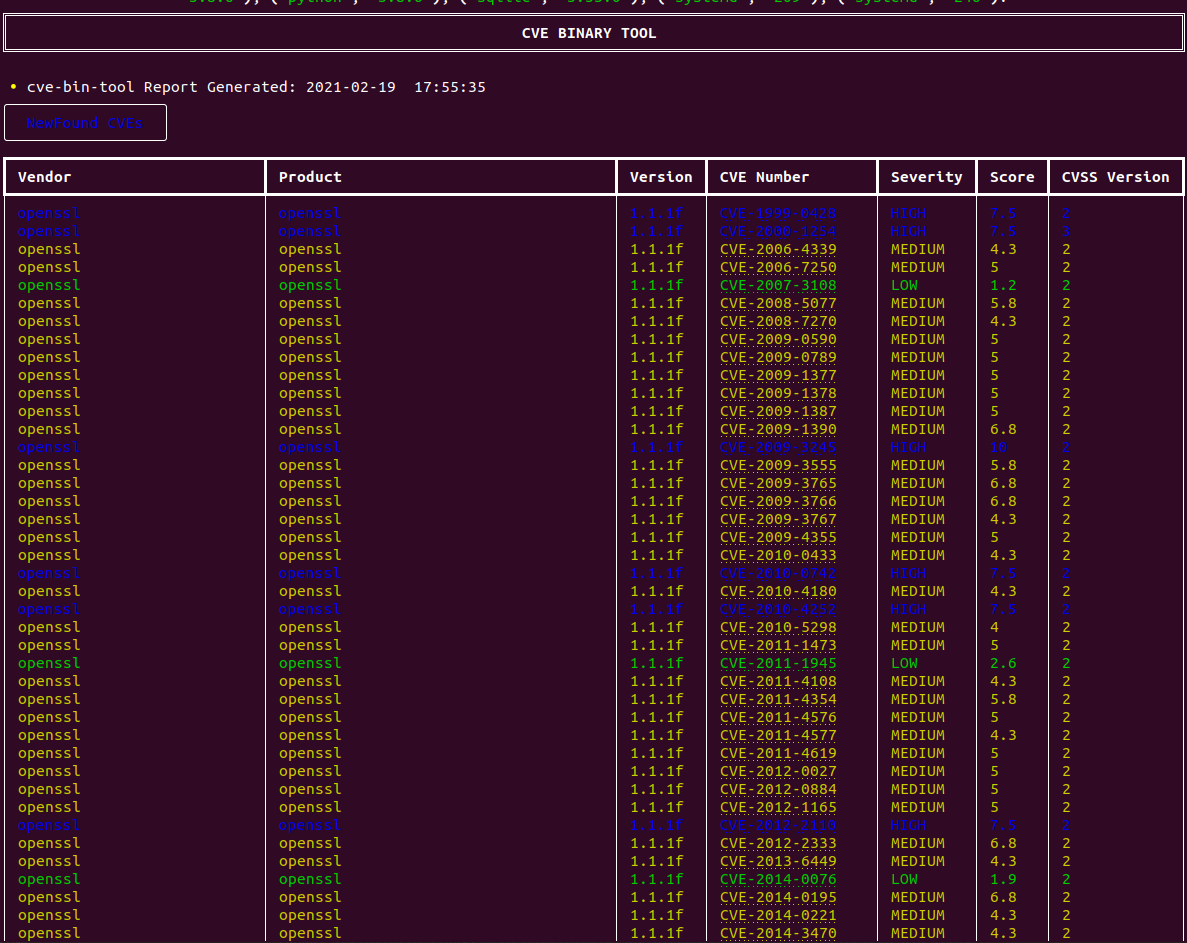Click the Score column header
This screenshot has height=943, width=1187.
(1011, 176)
